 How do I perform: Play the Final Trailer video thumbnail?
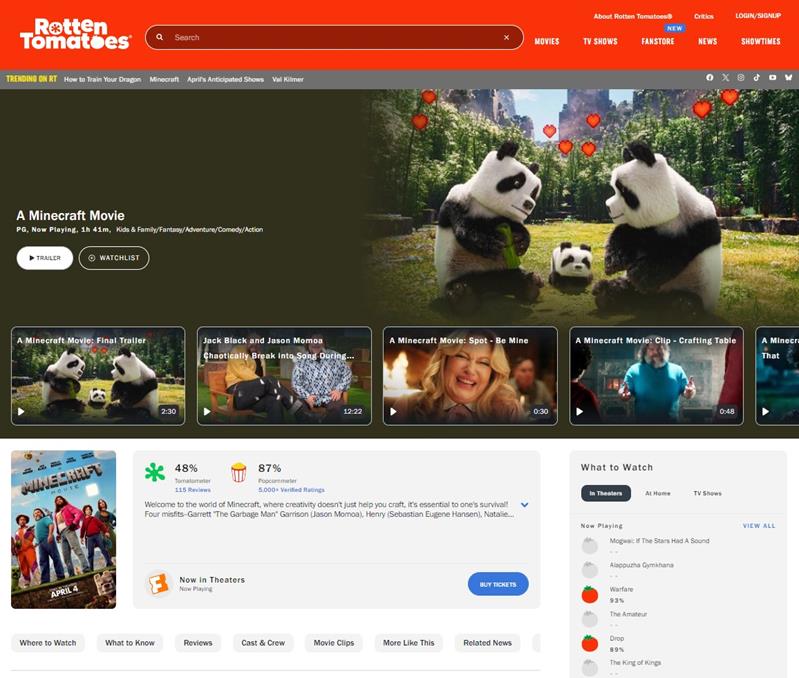pos(98,376)
